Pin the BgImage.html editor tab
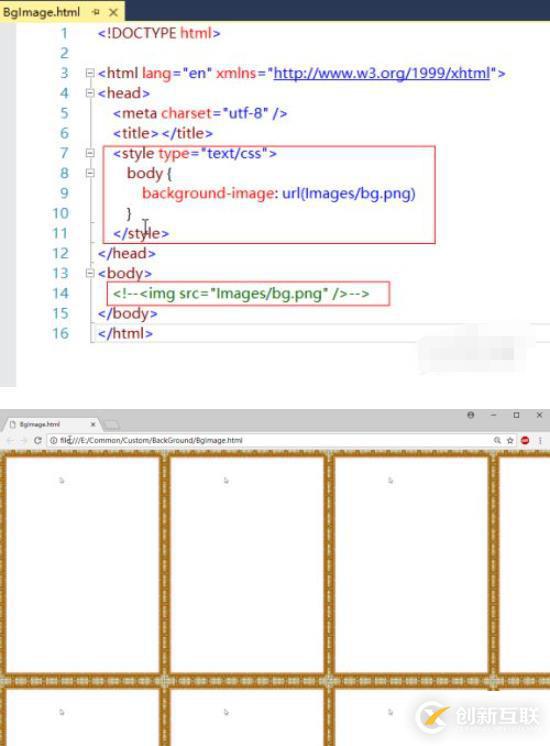The height and width of the screenshot is (746, 550). [97, 12]
